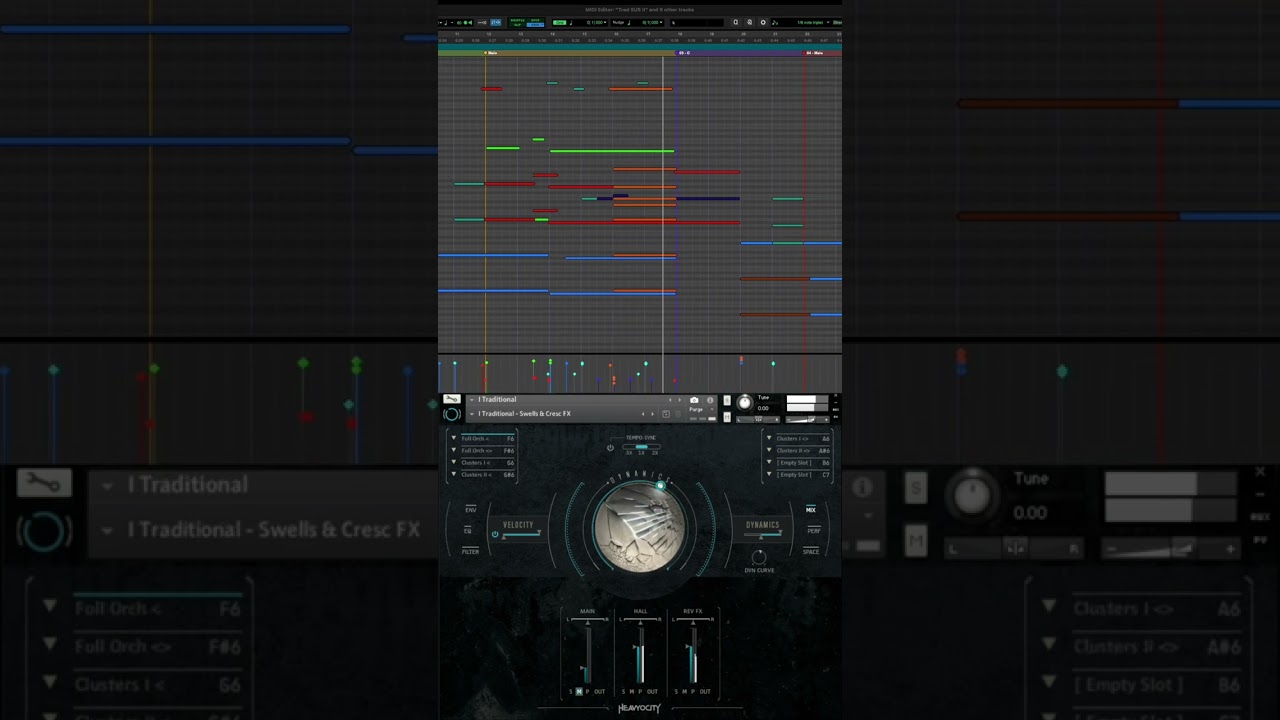Set MAIN channel output with OUT
Viewport: 1280px width, 720px height.
pos(600,692)
